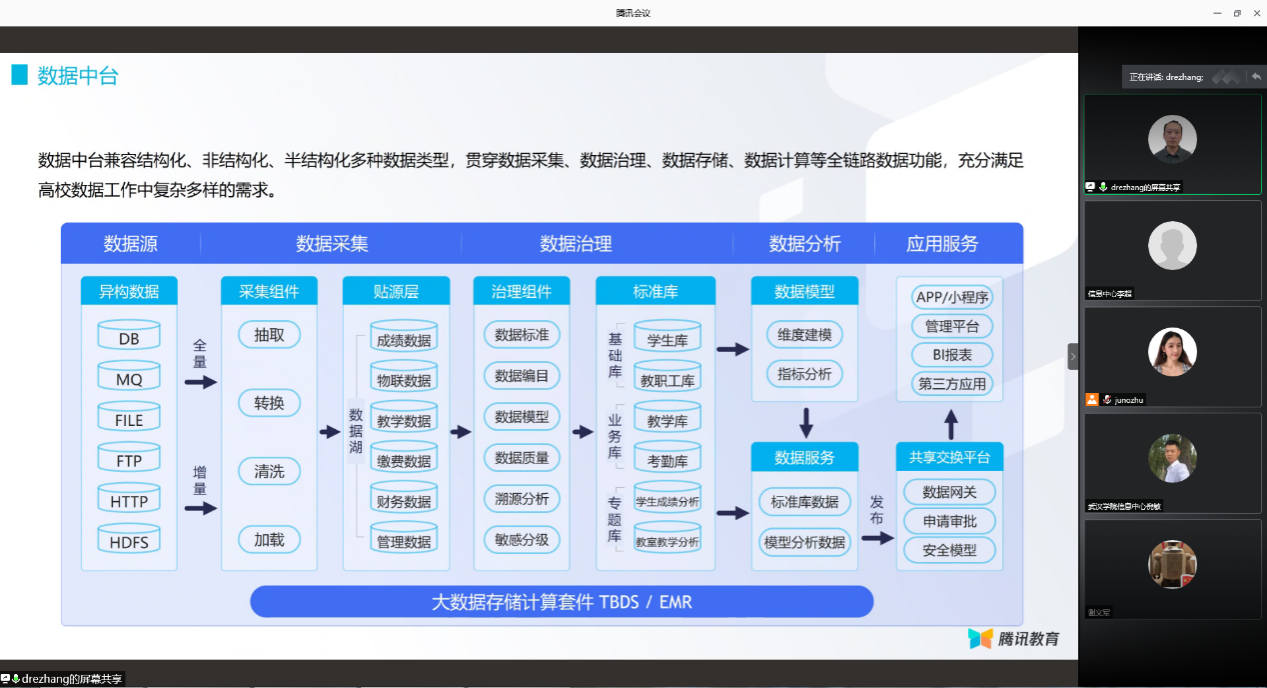Click the Tencent Education logo on slide

coord(1013,638)
